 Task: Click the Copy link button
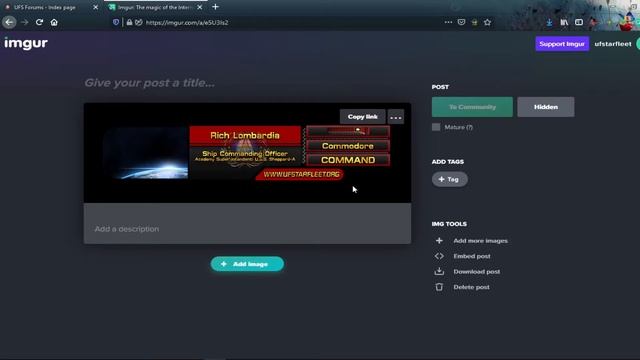[x=362, y=117]
